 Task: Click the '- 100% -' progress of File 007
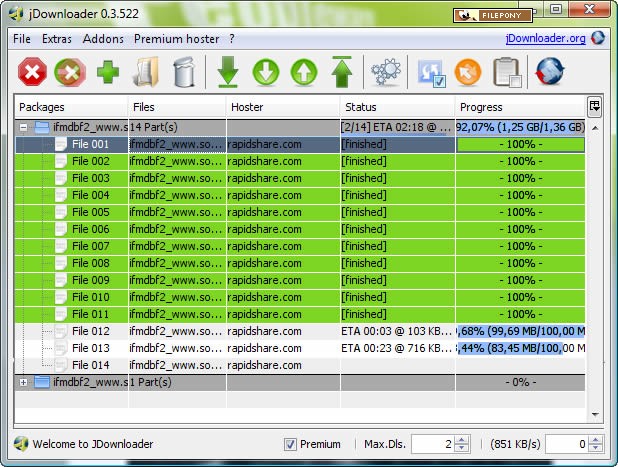click(x=521, y=246)
